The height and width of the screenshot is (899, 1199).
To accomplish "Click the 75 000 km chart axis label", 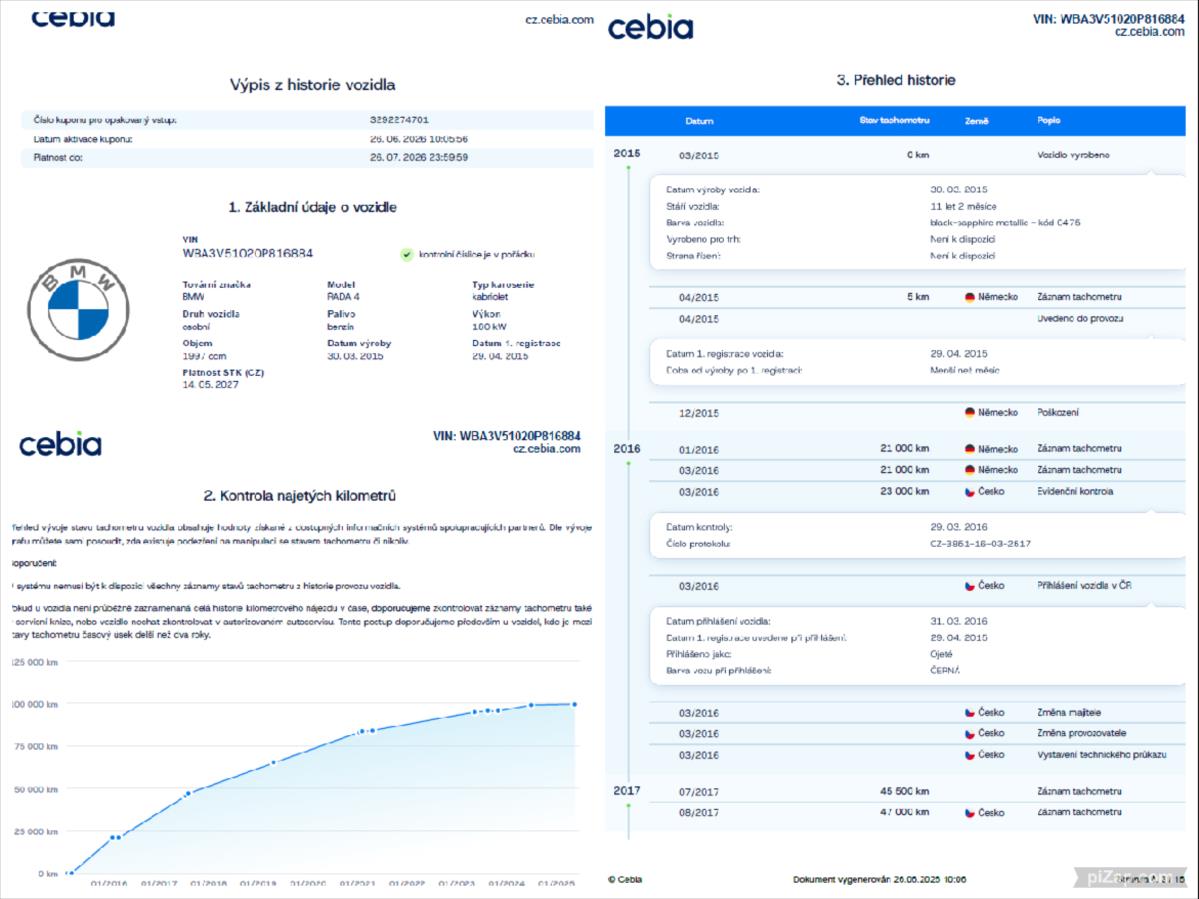I will pyautogui.click(x=36, y=746).
